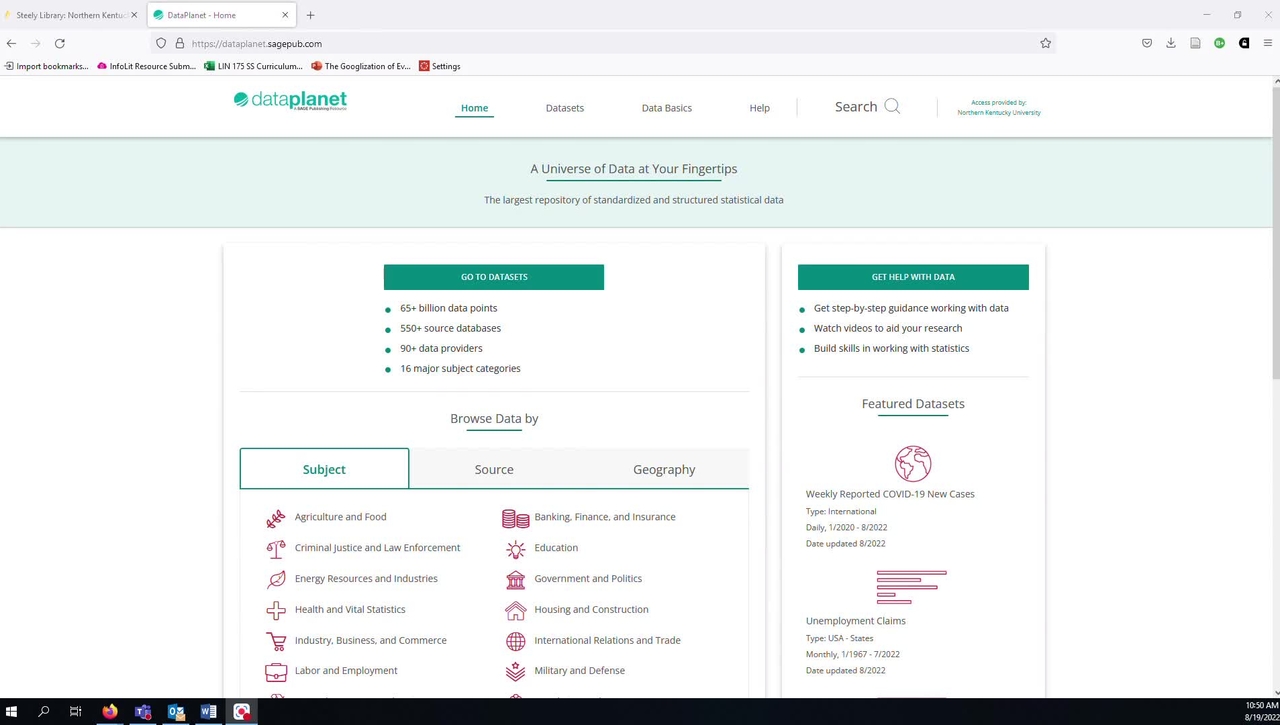Click the Criminal Justice scales icon
Viewport: 1280px width, 725px height.
pos(276,549)
